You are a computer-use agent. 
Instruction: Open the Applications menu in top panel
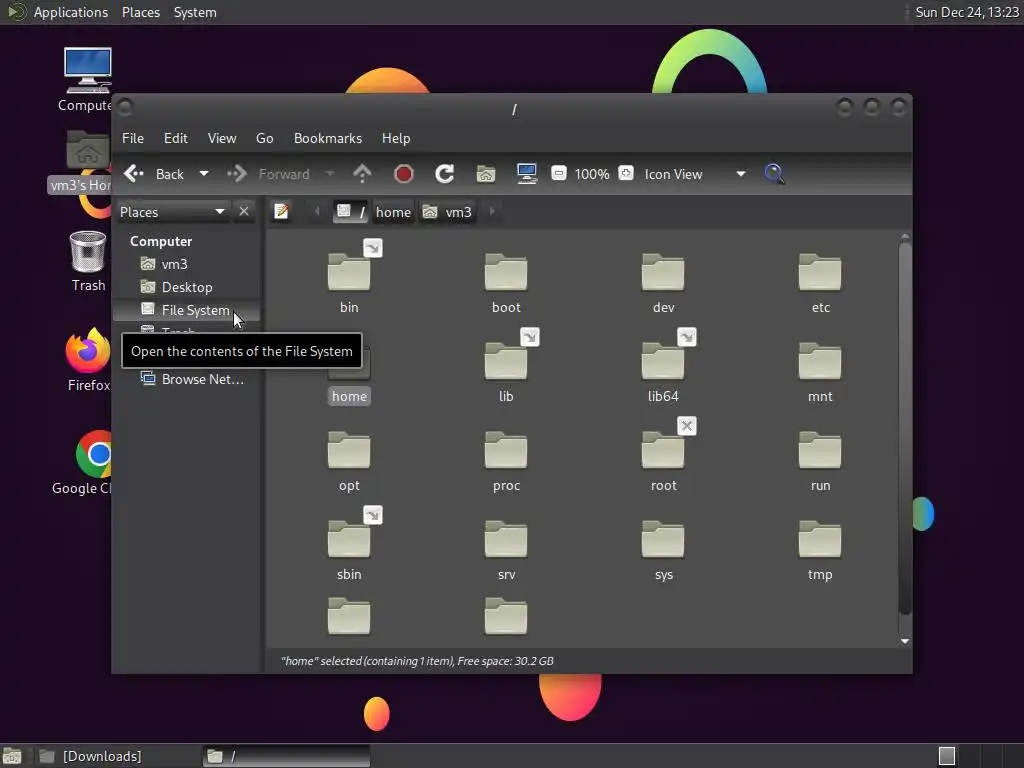click(x=71, y=12)
